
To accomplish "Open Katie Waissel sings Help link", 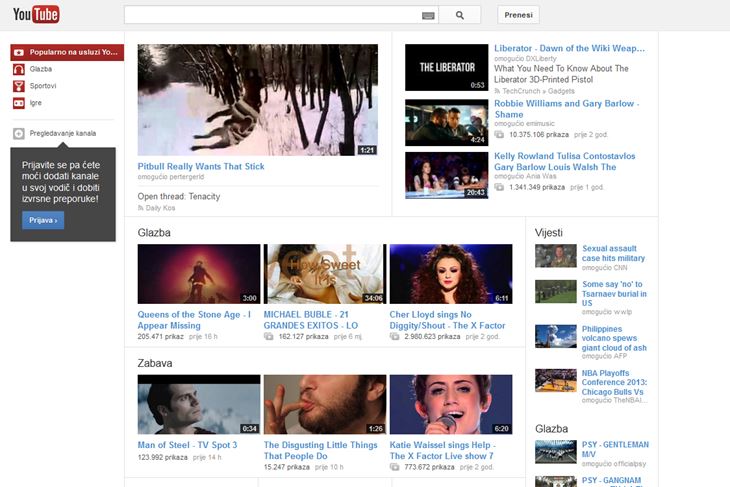I will coord(442,450).
